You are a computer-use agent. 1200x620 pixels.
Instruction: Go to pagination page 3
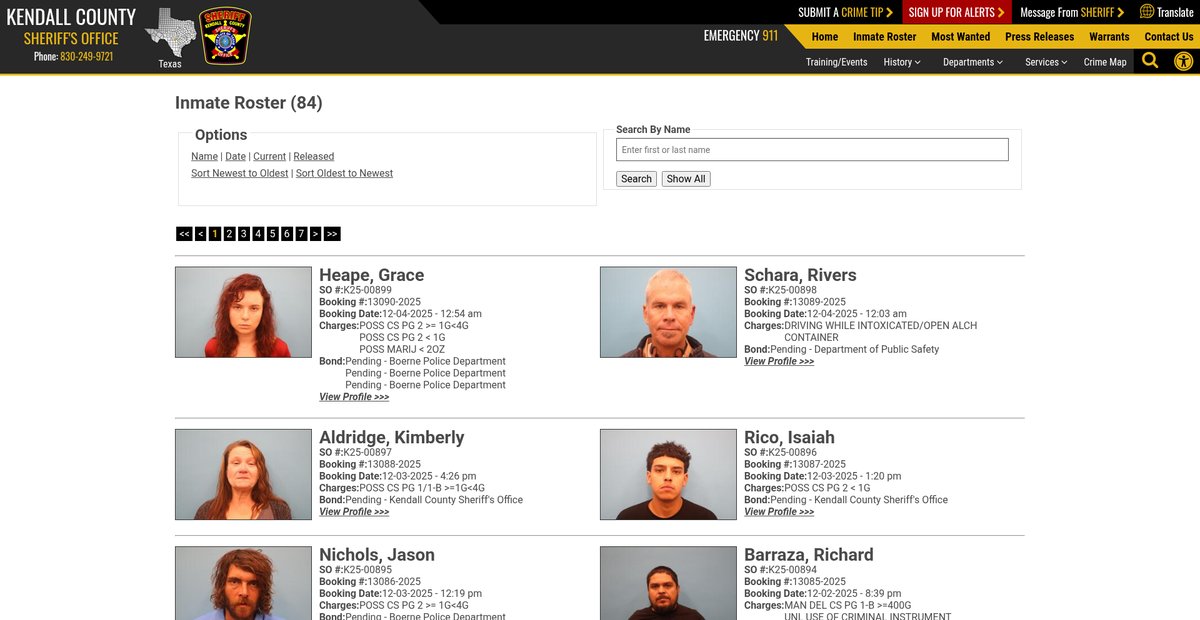(243, 234)
